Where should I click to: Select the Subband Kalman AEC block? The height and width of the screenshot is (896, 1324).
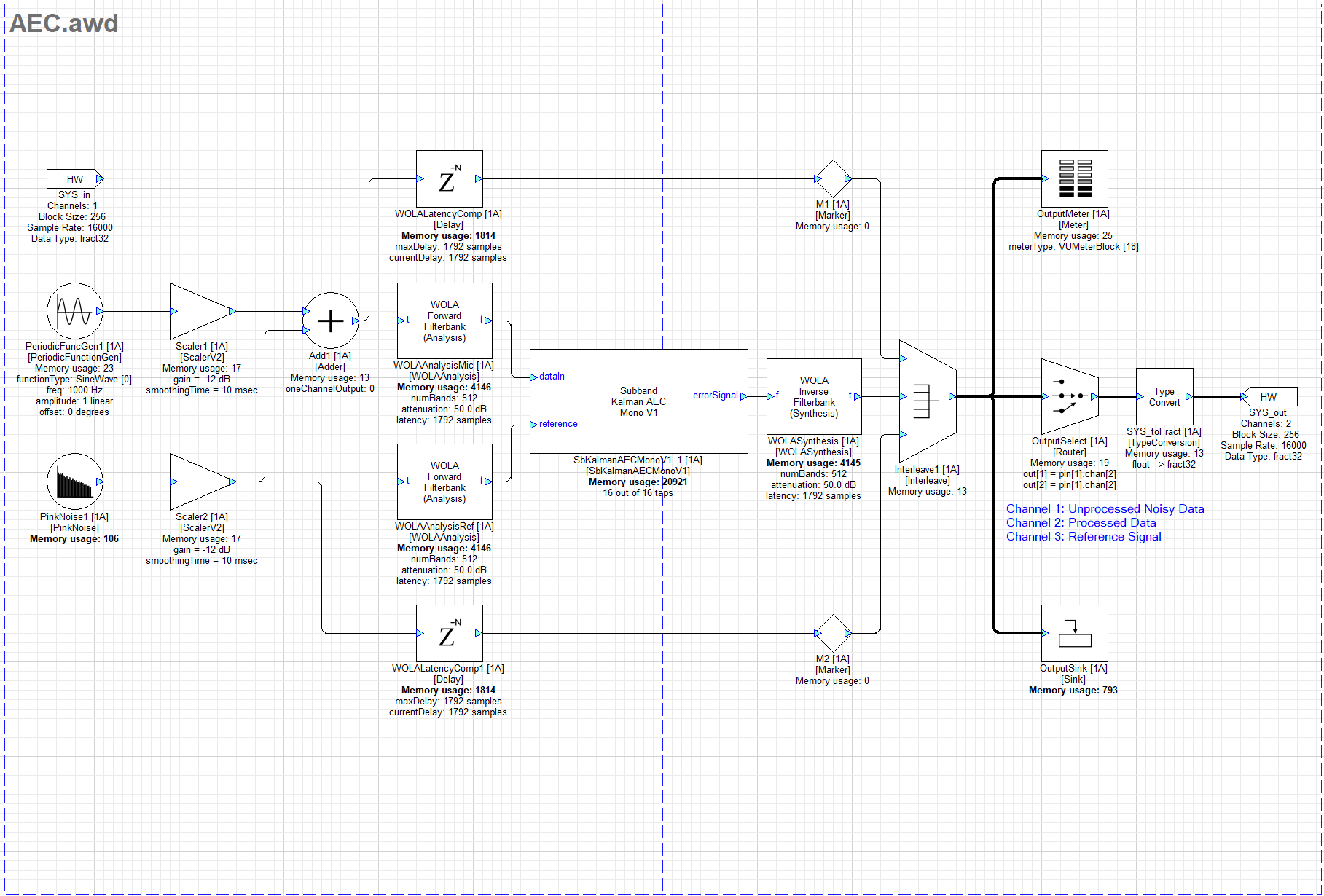coord(638,401)
